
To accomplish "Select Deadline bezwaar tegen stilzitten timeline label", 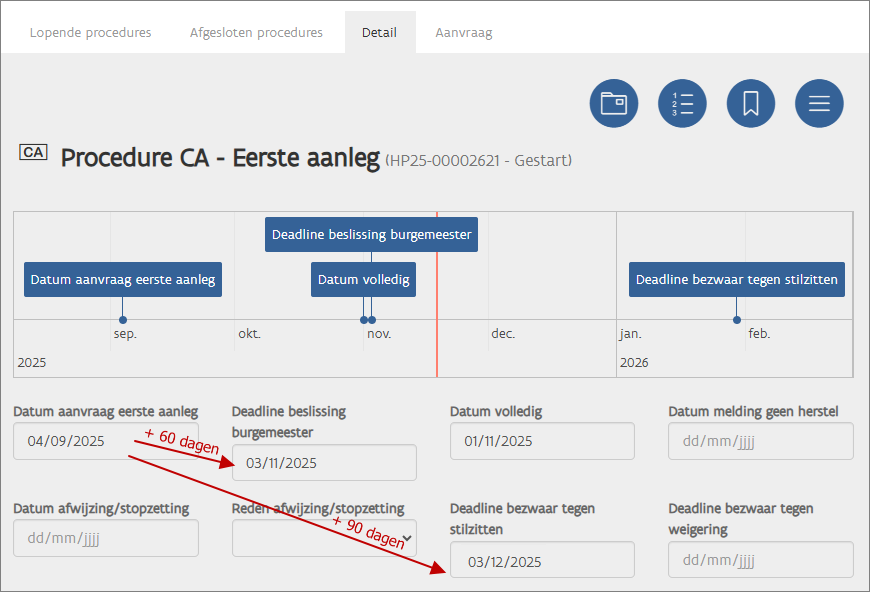I will [736, 280].
